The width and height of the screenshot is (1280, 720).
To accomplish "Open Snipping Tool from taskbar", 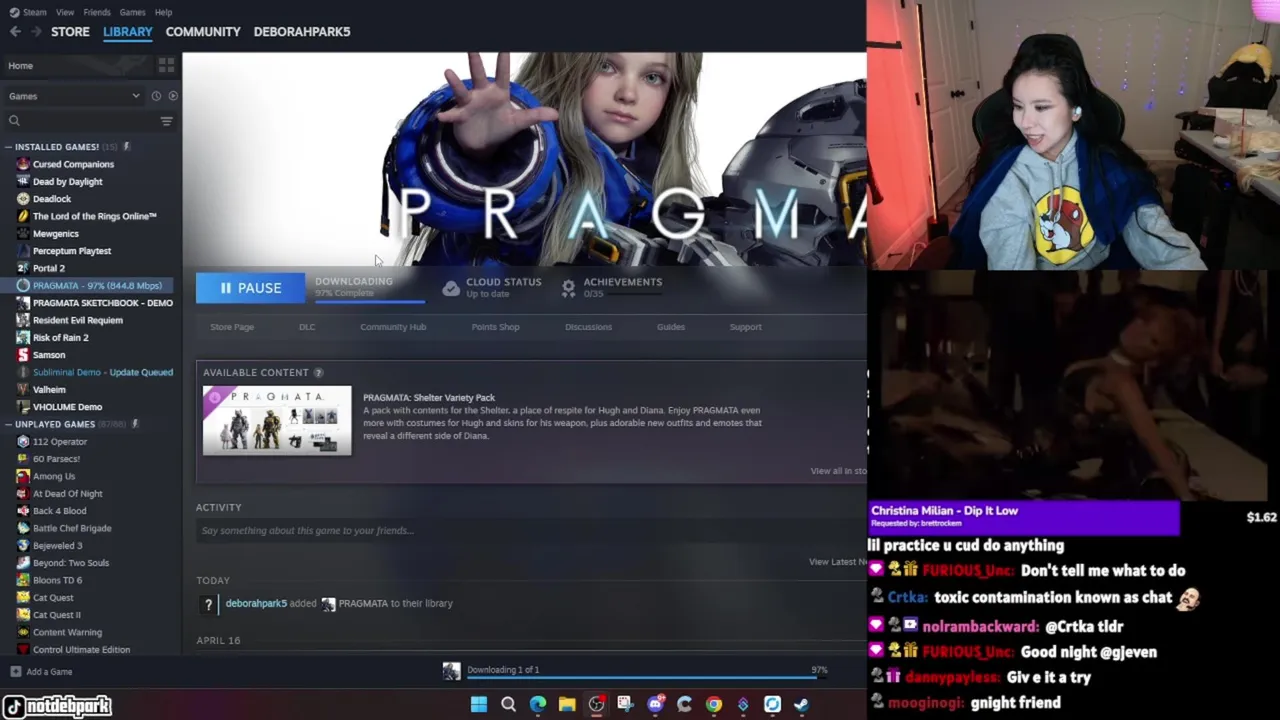I will coord(626,705).
